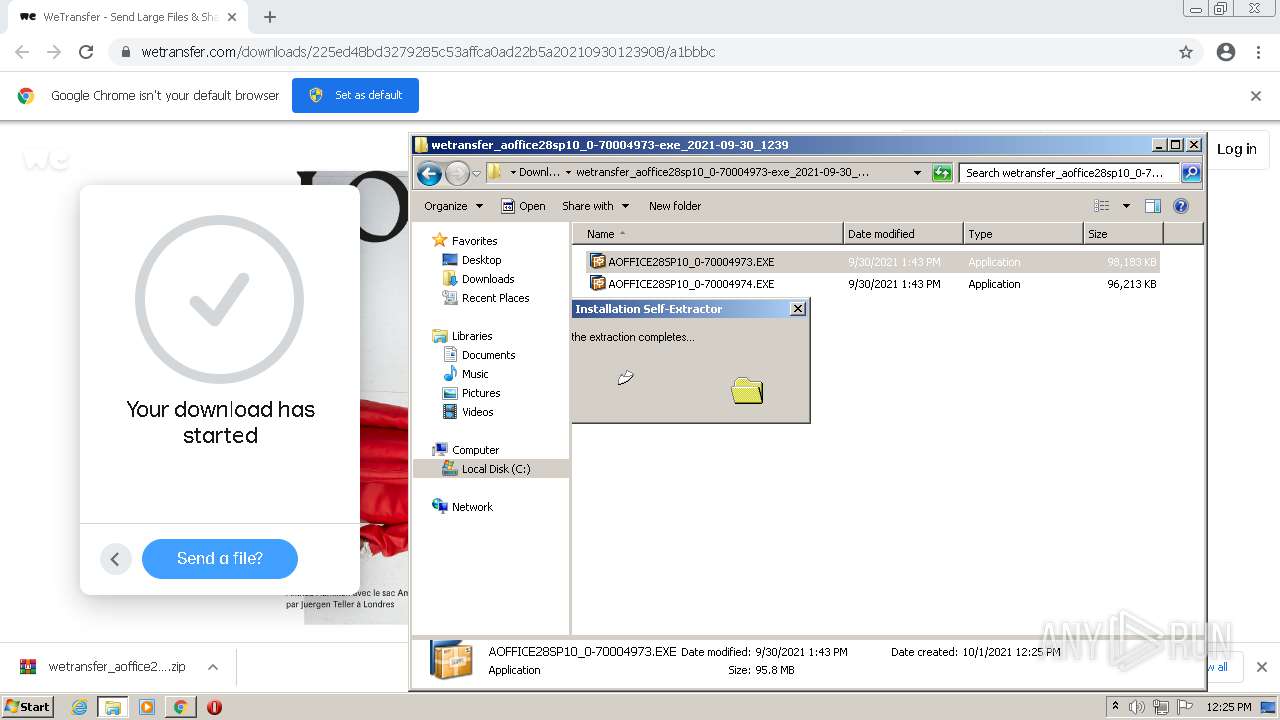
Task: Click network tray icon
Action: [x=1161, y=707]
